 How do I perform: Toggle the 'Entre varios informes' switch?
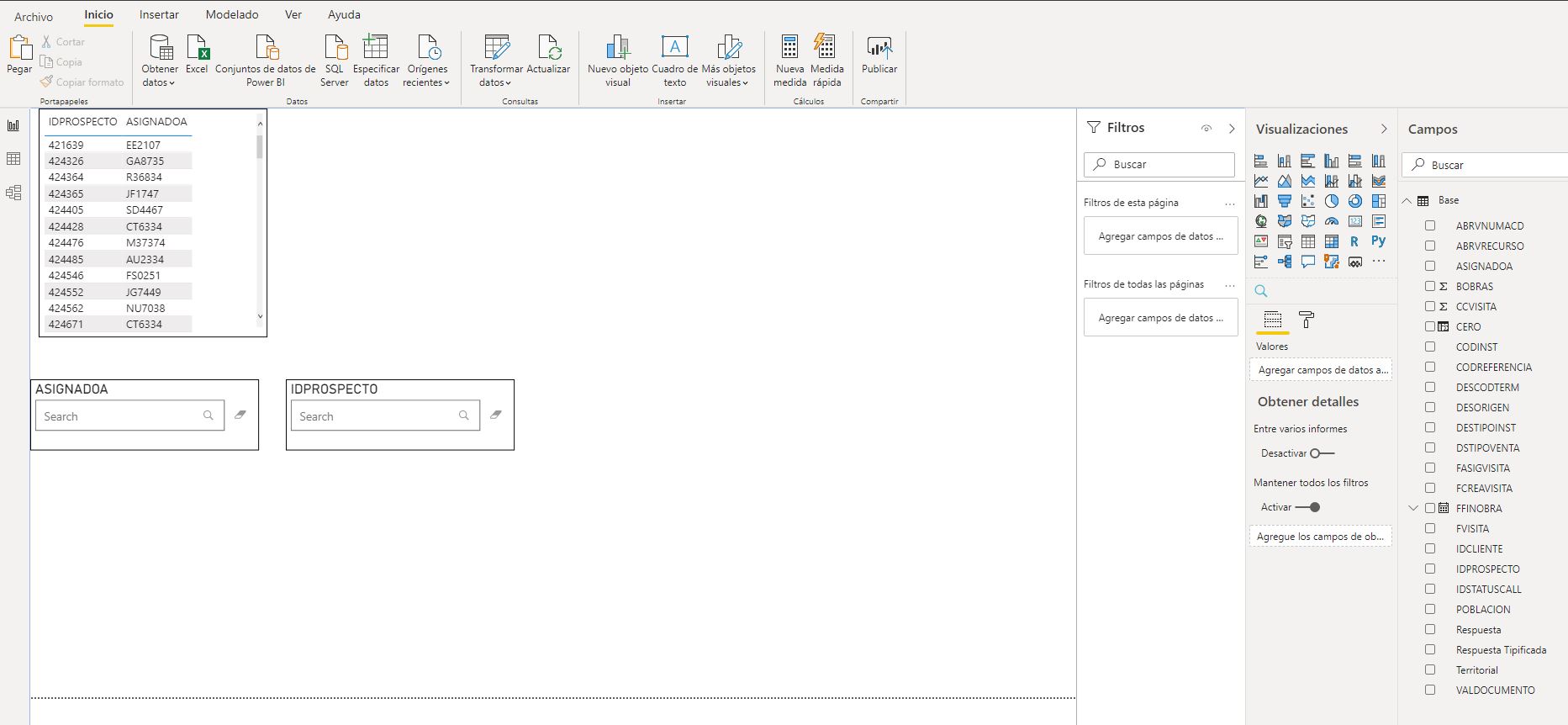(1323, 453)
